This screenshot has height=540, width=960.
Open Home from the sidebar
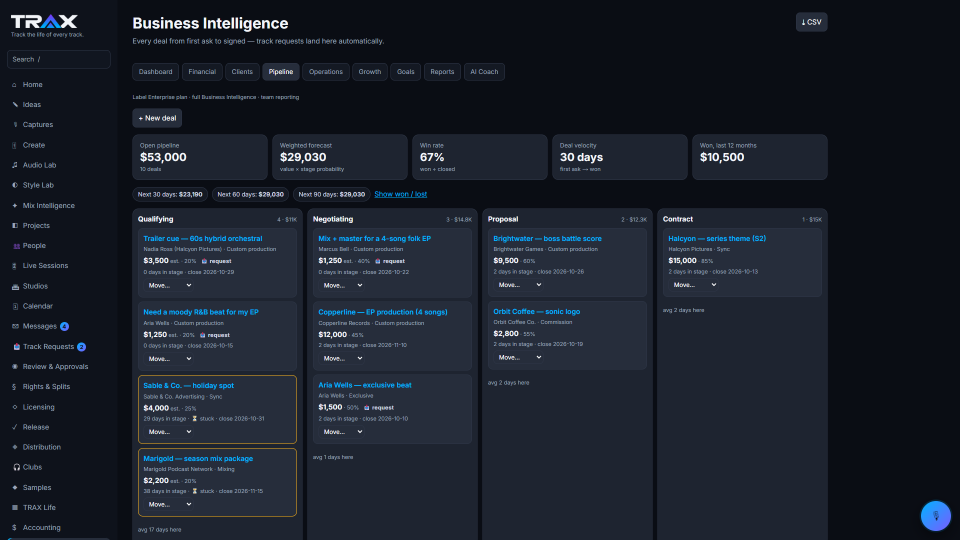[32, 84]
